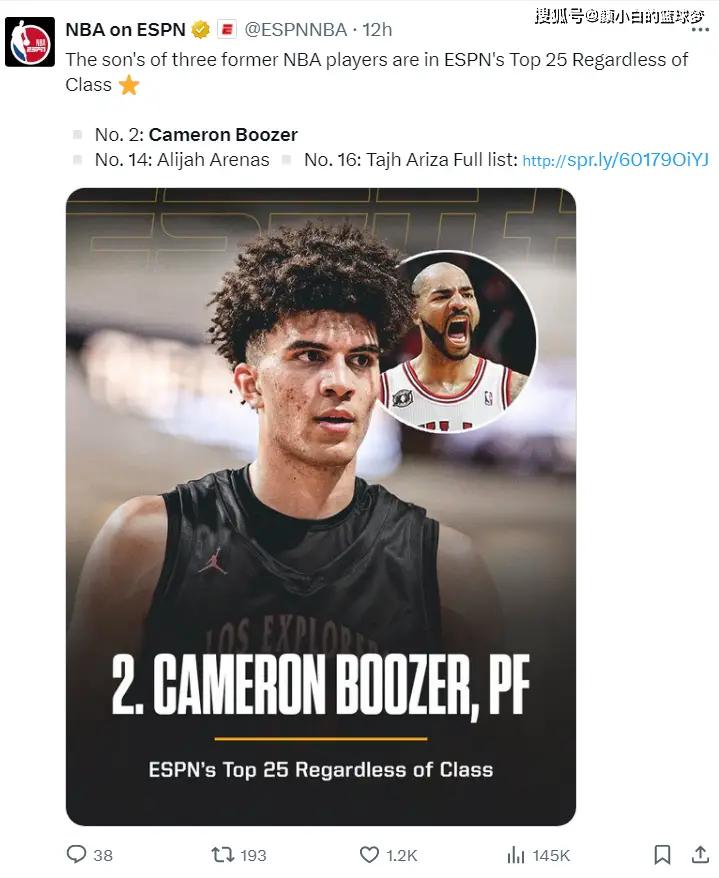Screen dimensions: 719x878
Task: Open the NBA on ESPN profile avatar
Action: point(30,42)
